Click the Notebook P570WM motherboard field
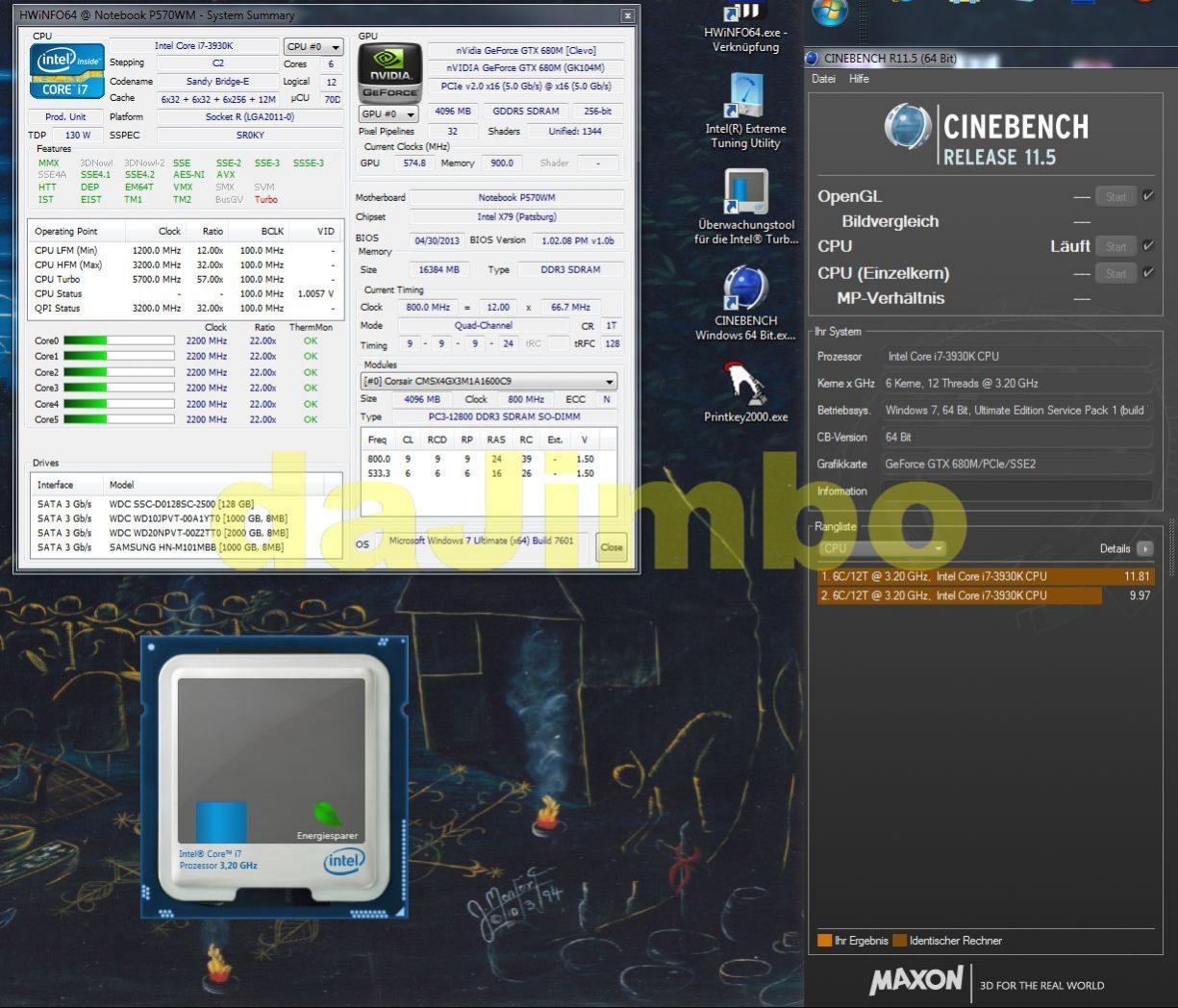1178x1008 pixels. tap(516, 197)
